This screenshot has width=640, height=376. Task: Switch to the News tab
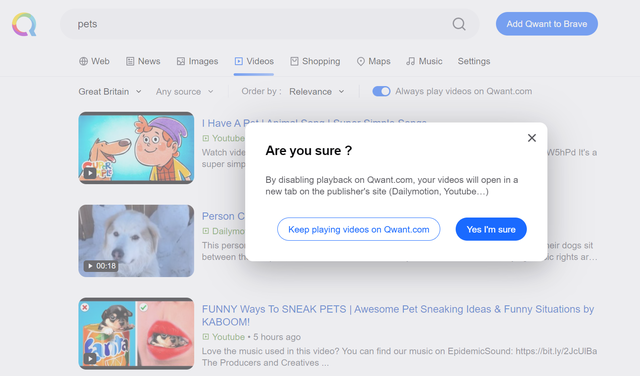click(143, 61)
